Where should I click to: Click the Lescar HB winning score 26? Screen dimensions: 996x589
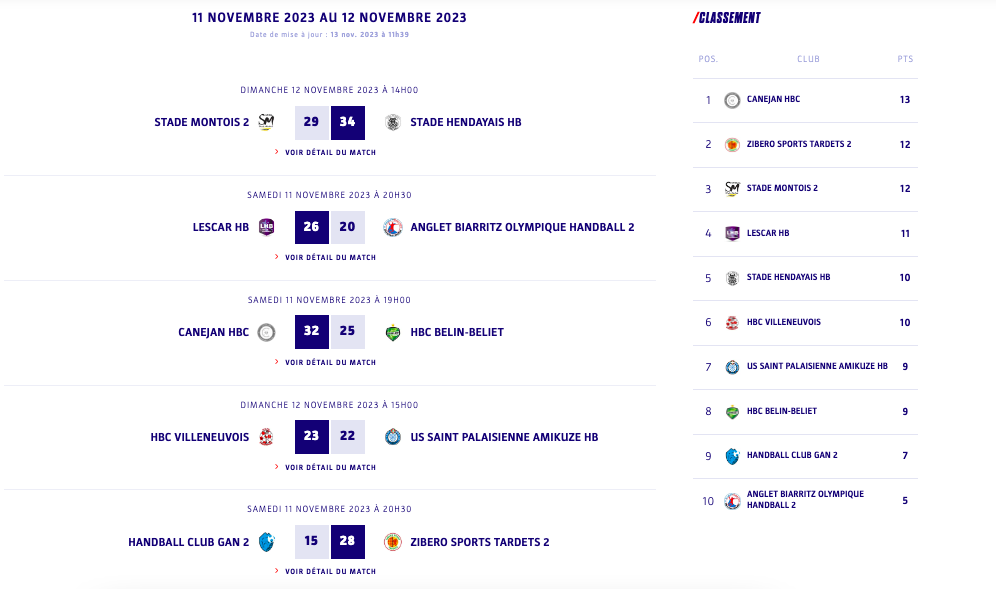point(311,227)
